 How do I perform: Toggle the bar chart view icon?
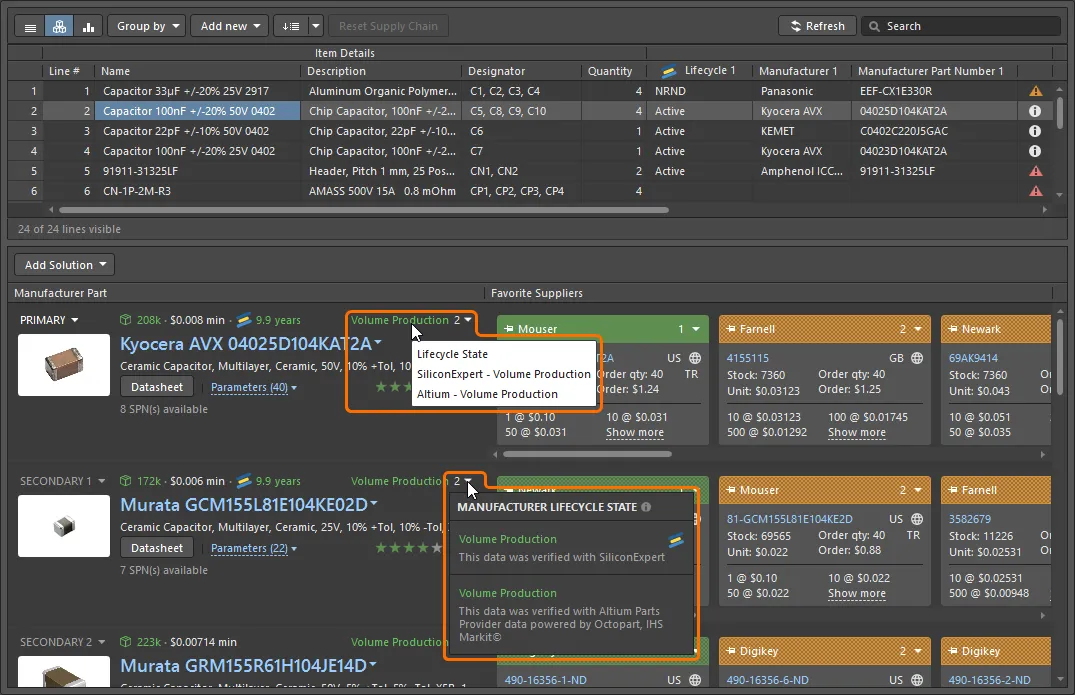pos(87,27)
